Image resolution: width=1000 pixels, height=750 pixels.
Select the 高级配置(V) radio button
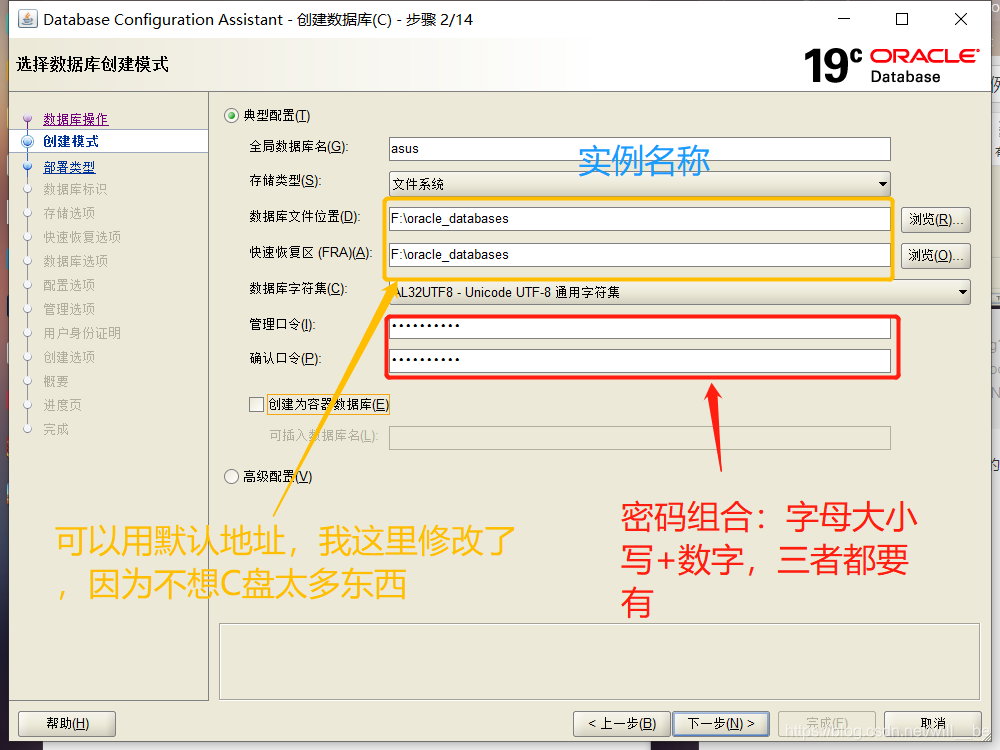(231, 476)
